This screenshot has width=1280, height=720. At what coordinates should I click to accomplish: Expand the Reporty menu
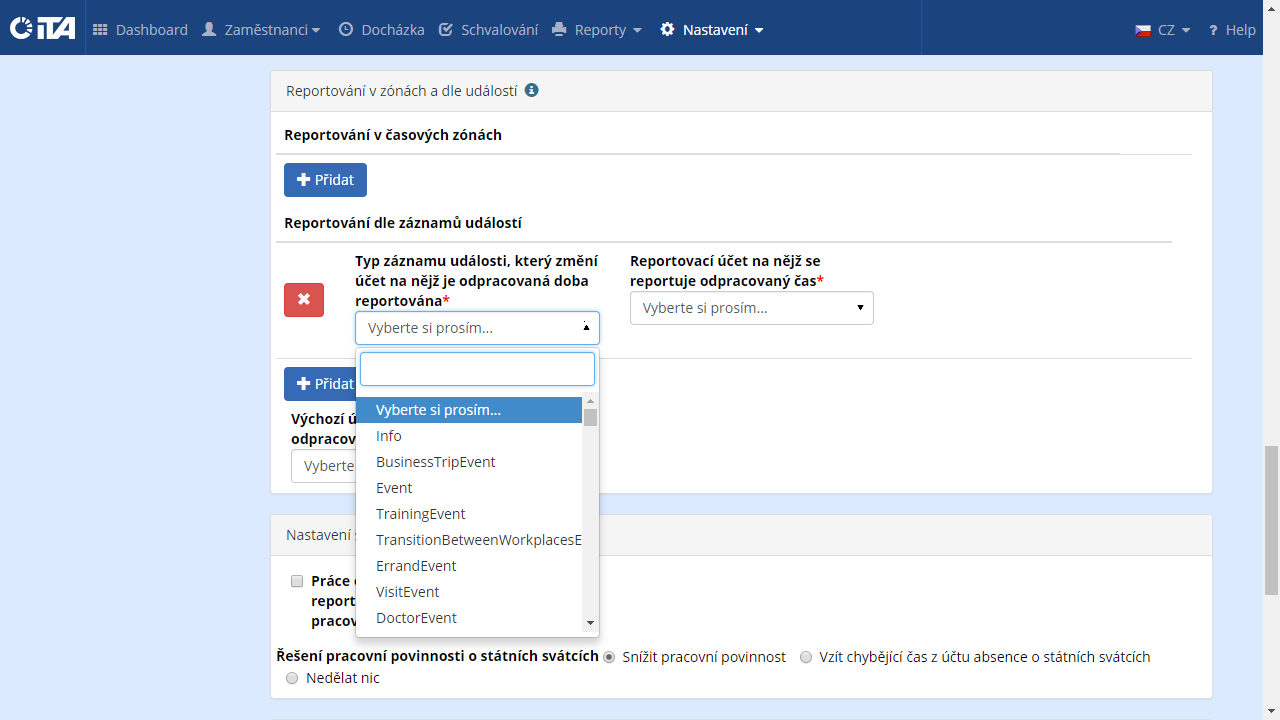(597, 30)
